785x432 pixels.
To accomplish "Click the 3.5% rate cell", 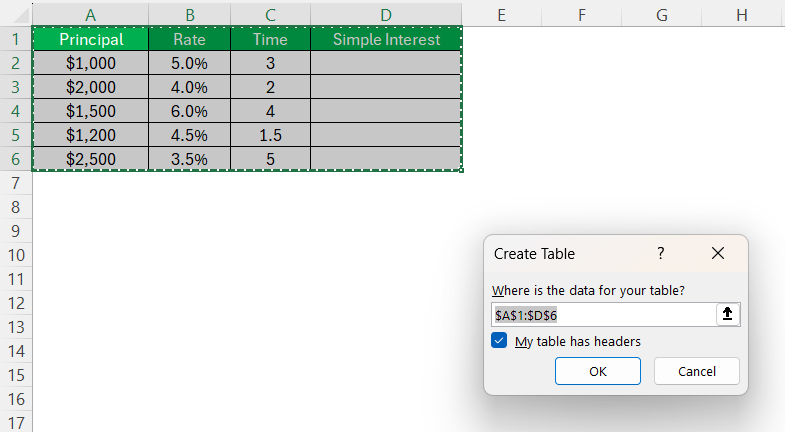I will click(190, 159).
